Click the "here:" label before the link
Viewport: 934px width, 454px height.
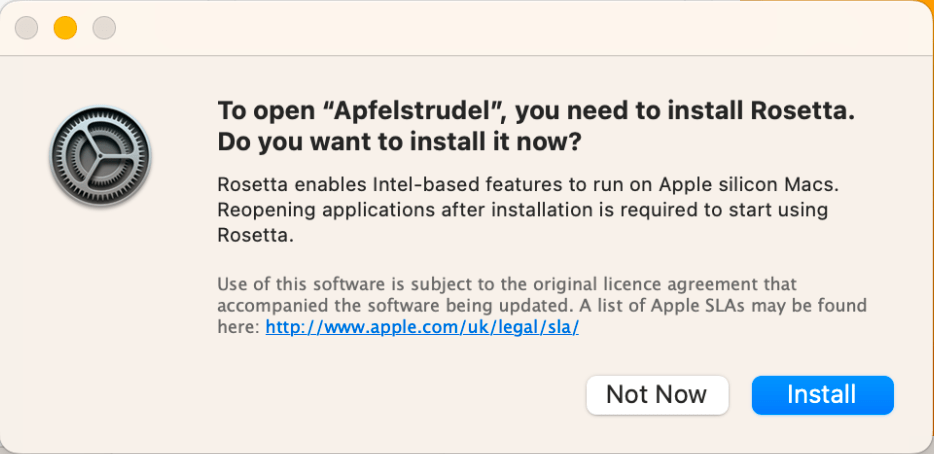coord(238,327)
